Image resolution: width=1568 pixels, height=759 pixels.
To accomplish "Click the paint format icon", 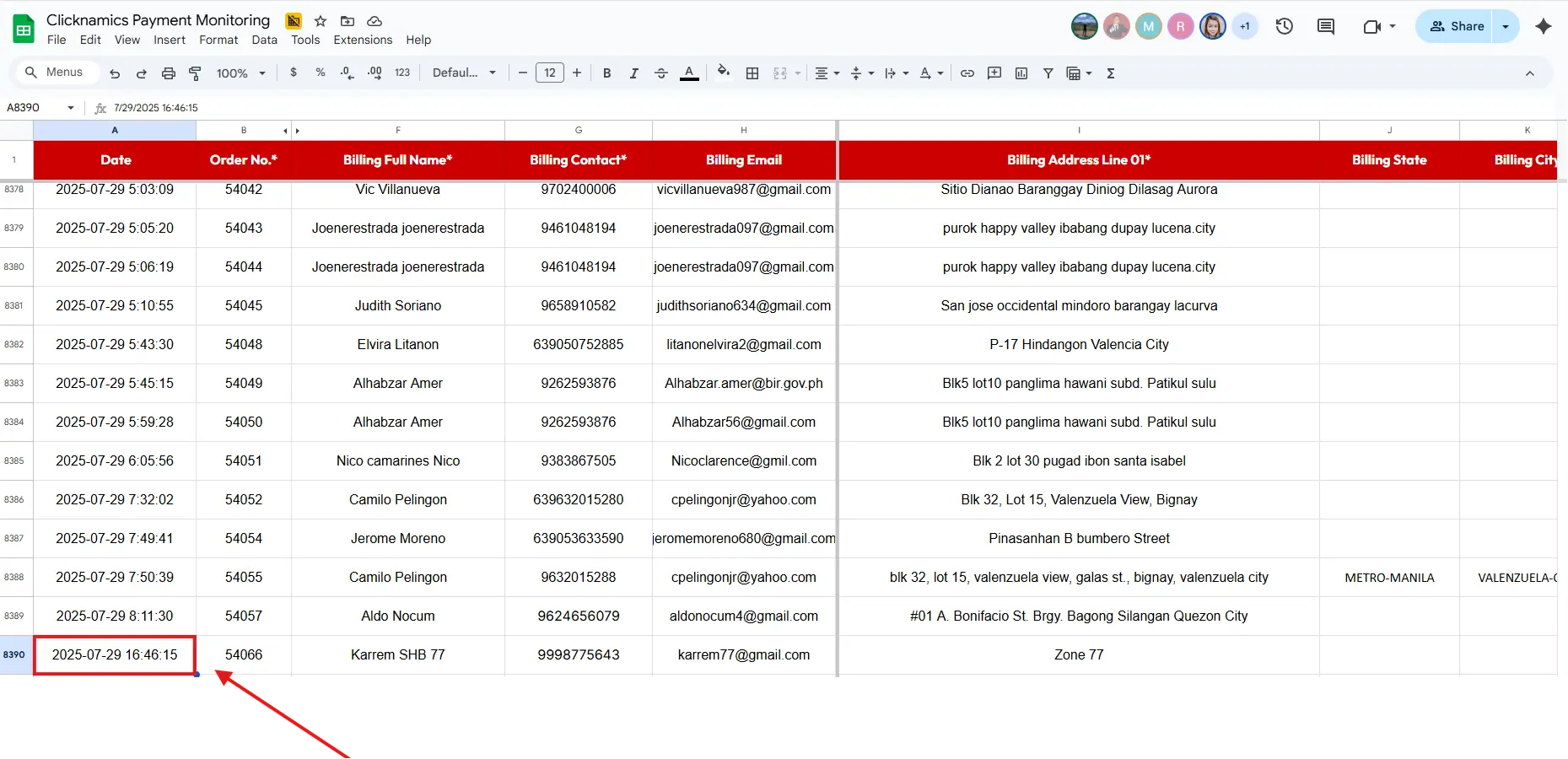I will pyautogui.click(x=195, y=73).
